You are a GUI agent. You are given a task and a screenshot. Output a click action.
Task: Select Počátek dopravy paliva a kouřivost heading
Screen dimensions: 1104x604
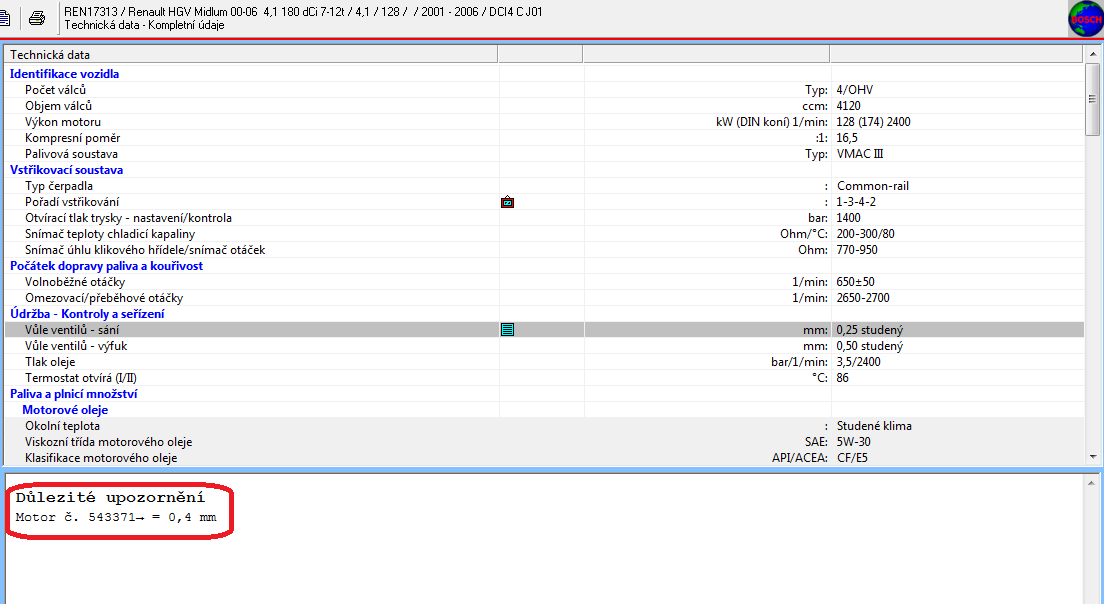click(106, 266)
